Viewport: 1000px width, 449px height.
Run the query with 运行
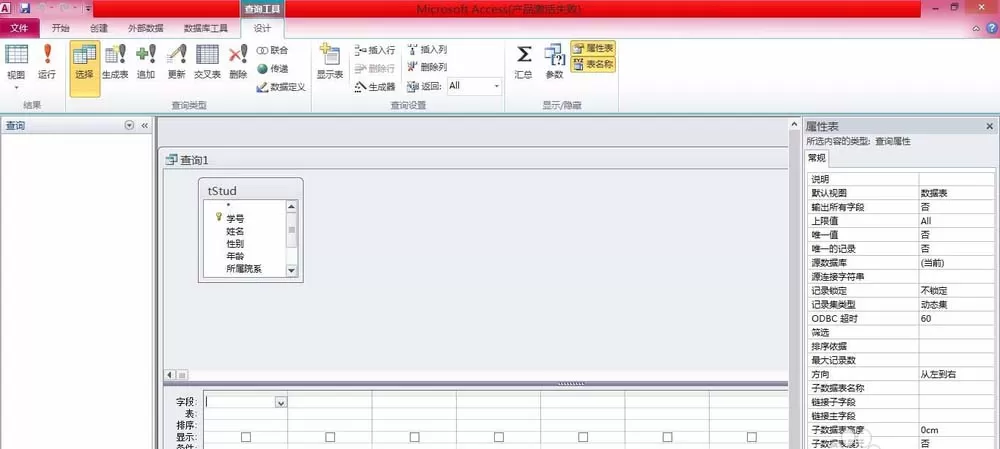47,62
